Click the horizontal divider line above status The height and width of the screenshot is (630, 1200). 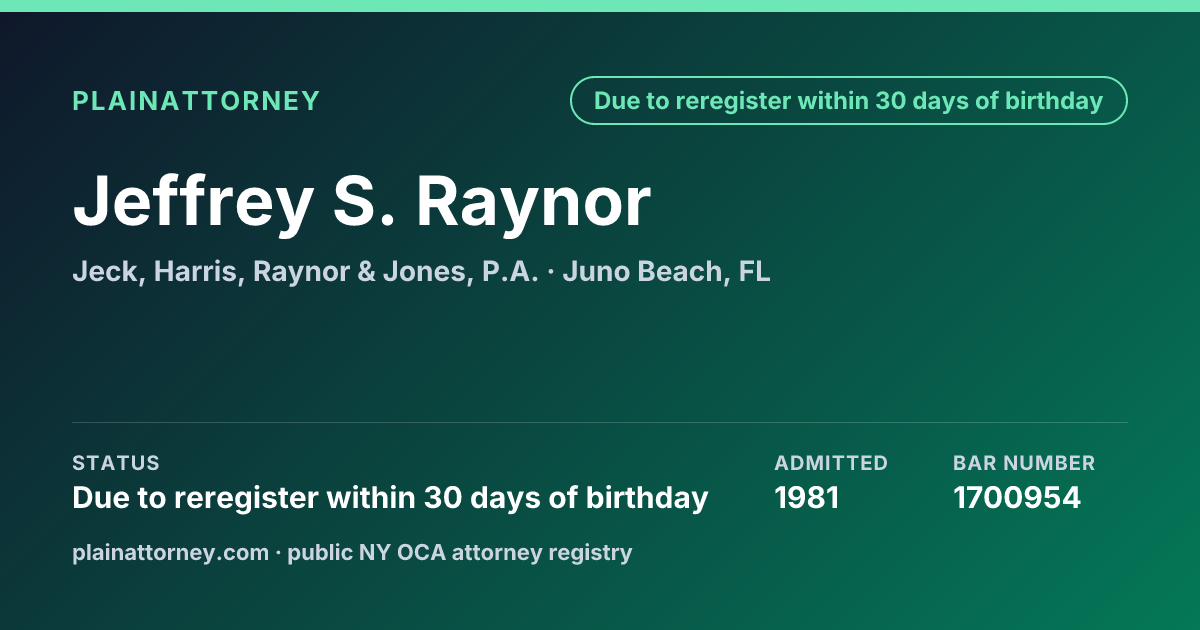point(600,422)
